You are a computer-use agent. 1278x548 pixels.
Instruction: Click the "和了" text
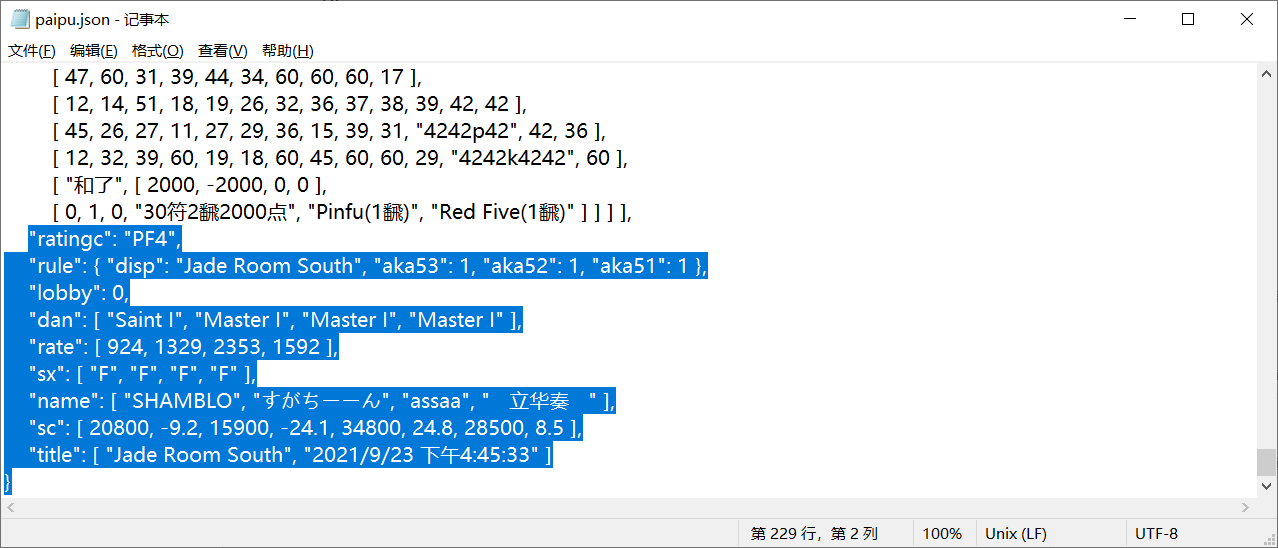coord(93,185)
